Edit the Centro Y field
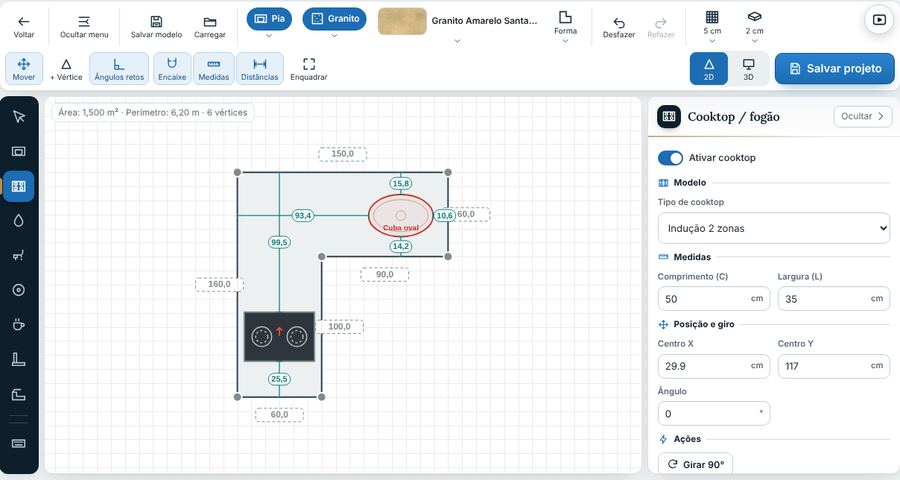The height and width of the screenshot is (480, 900). pyautogui.click(x=833, y=366)
